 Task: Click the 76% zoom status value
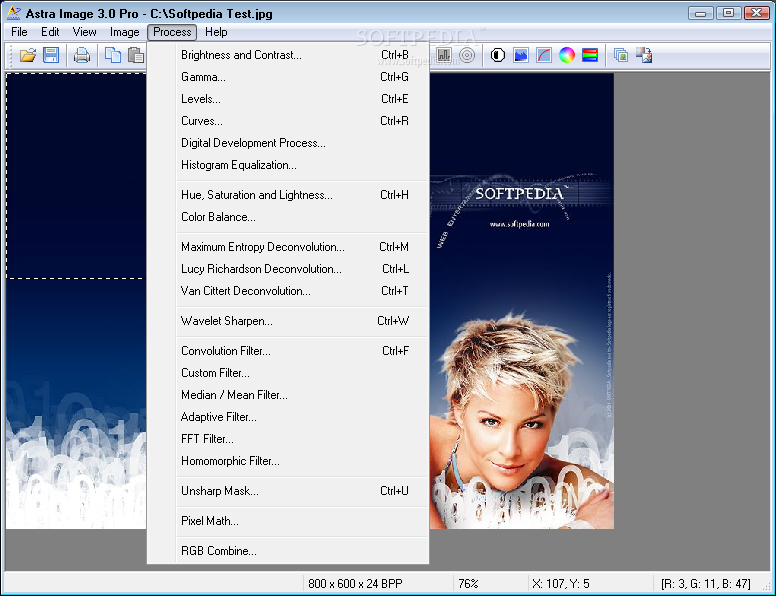pyautogui.click(x=468, y=584)
